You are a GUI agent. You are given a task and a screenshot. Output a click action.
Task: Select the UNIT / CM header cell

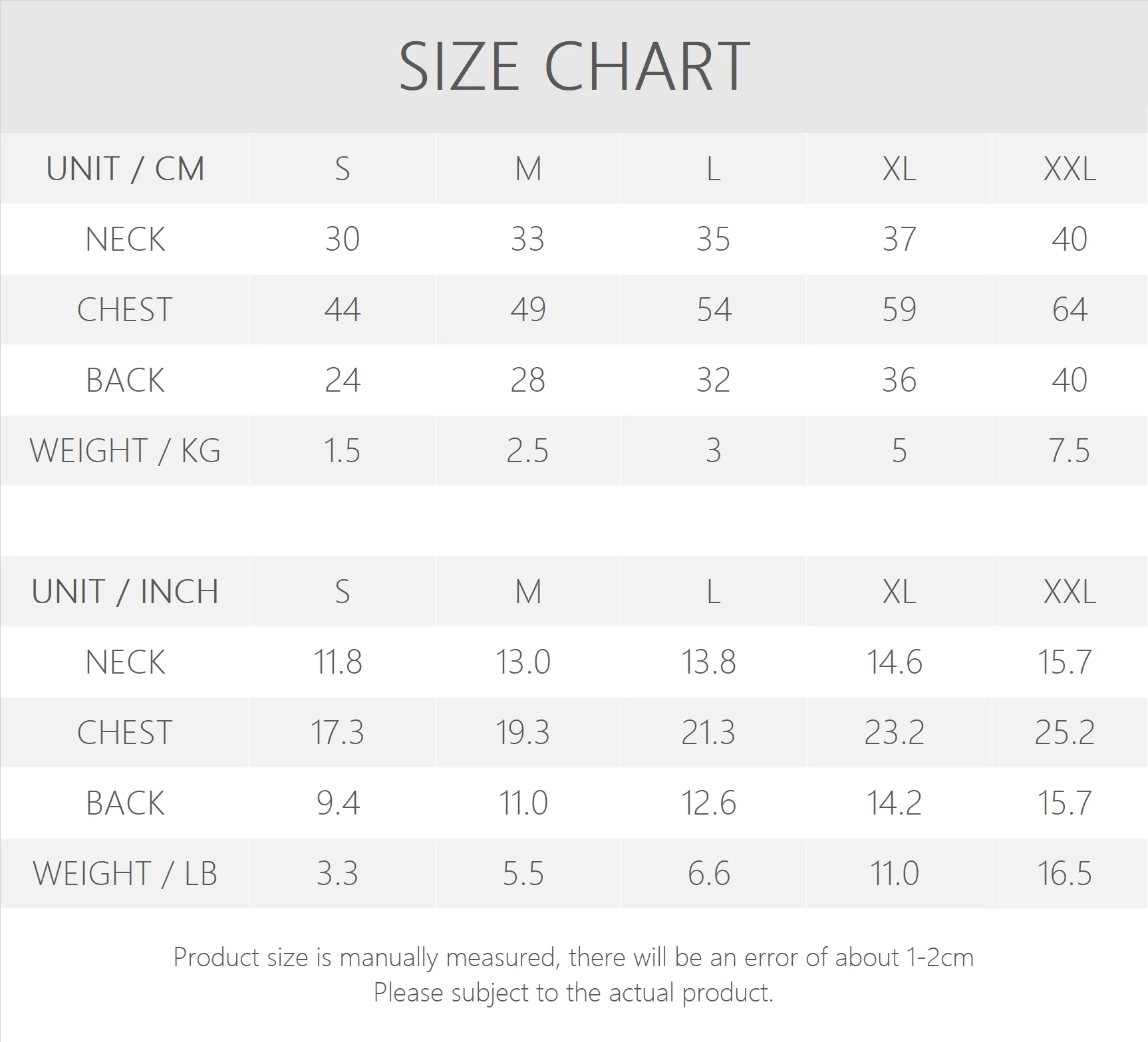(125, 169)
